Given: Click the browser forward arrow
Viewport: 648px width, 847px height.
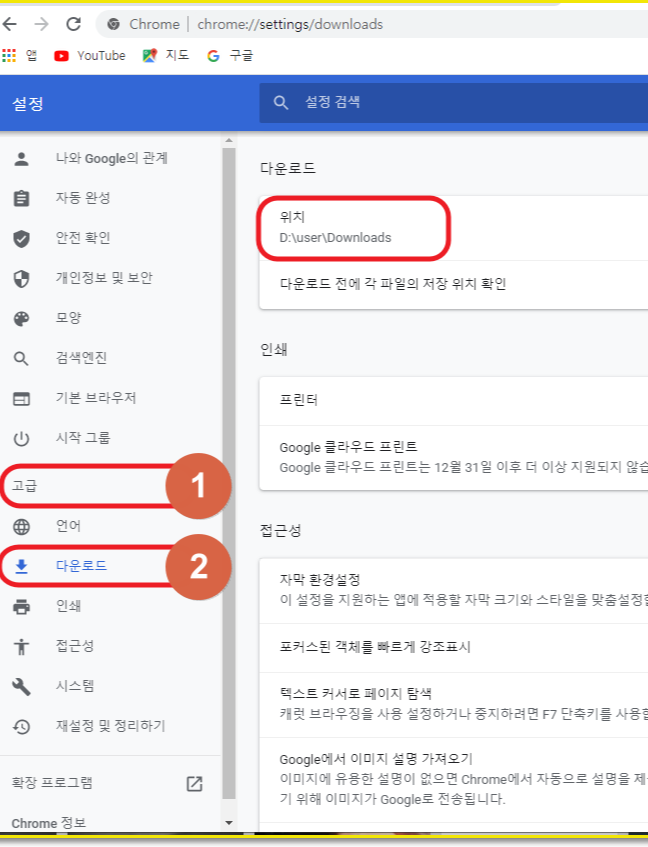Looking at the screenshot, I should pos(41,24).
